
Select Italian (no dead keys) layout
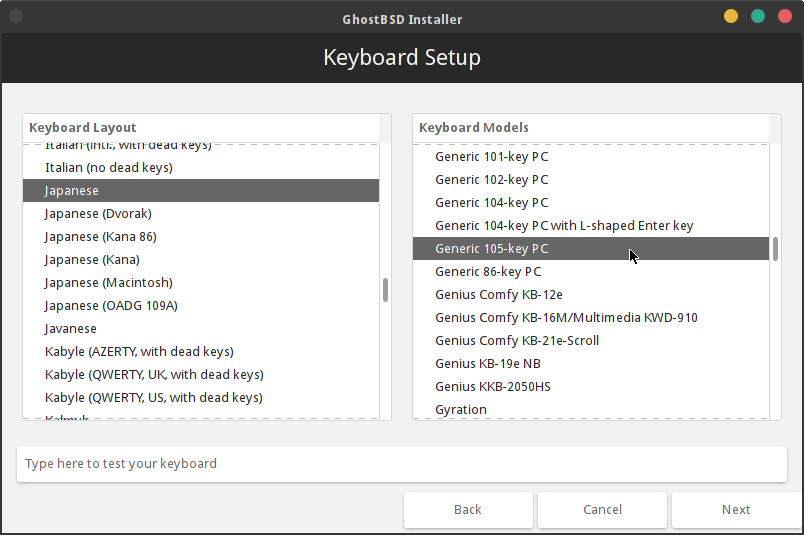pos(108,168)
